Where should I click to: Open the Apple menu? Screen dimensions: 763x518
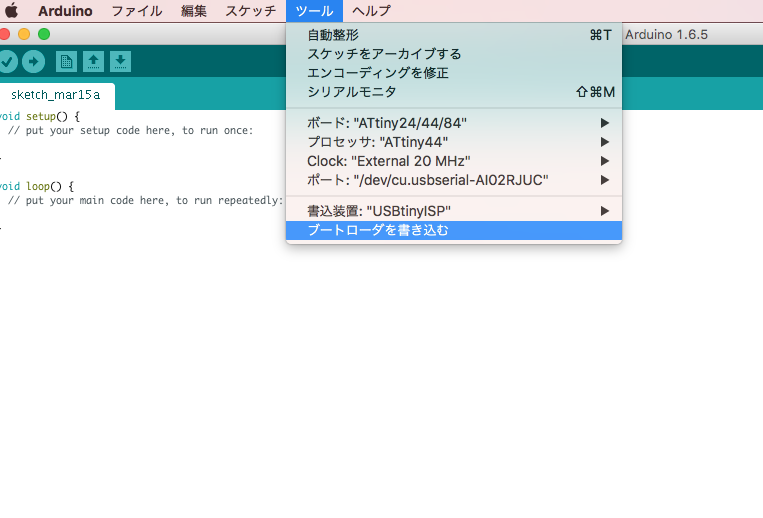pyautogui.click(x=12, y=11)
